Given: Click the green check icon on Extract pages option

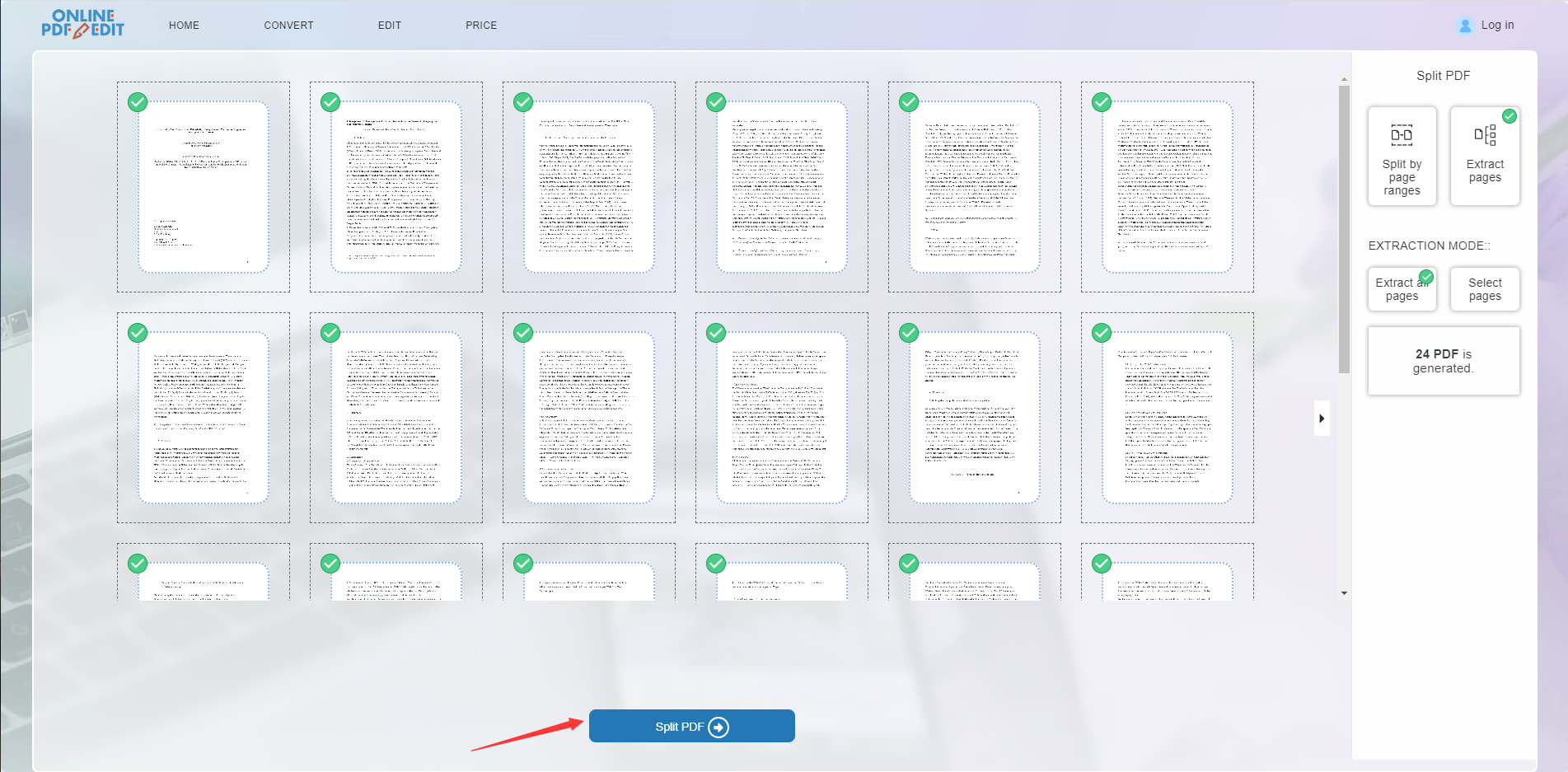Looking at the screenshot, I should pyautogui.click(x=1509, y=116).
